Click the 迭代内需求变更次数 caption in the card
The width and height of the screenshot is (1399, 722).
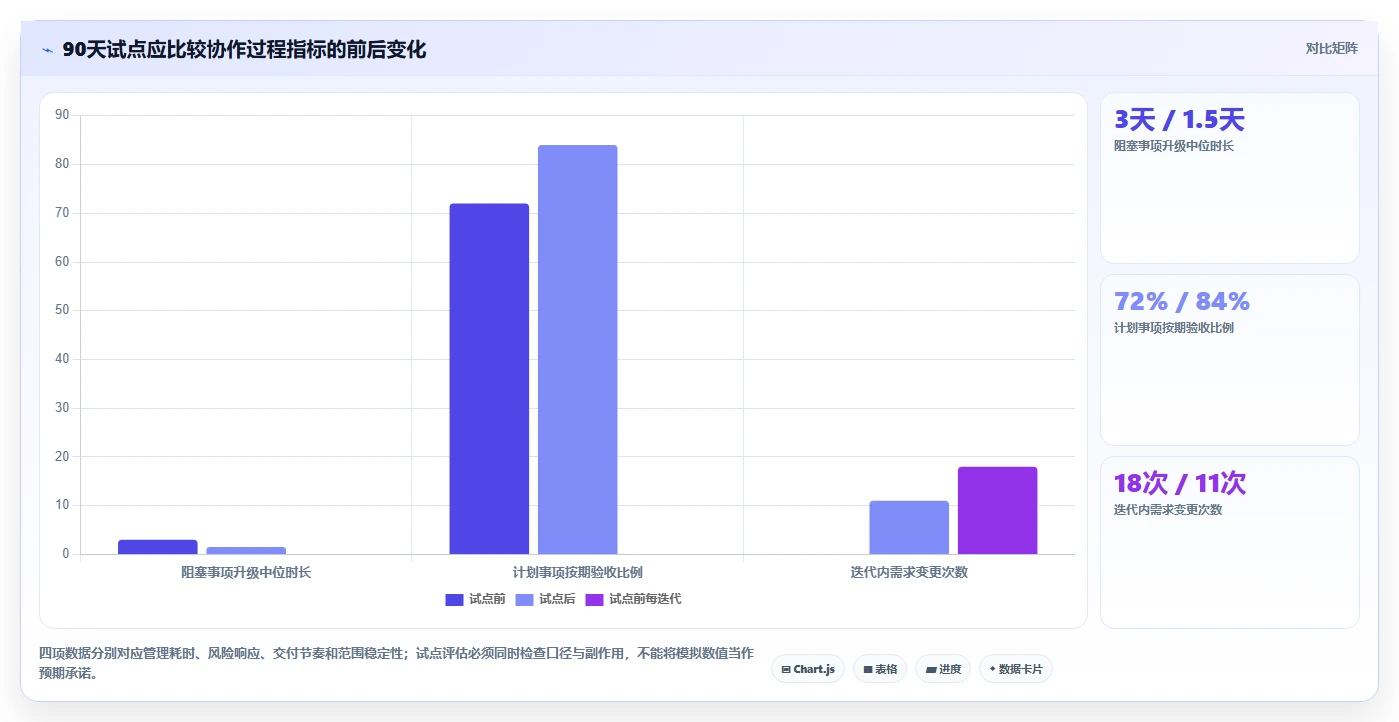1168,510
